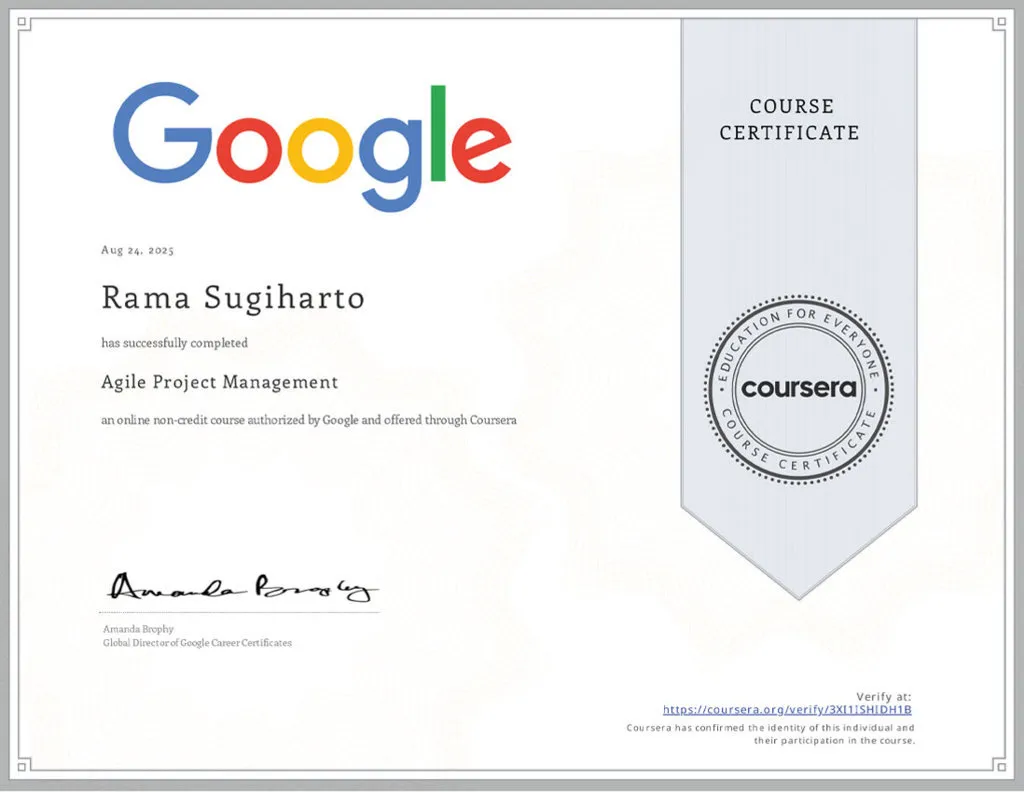Click the date Aug 24, 2025
This screenshot has height=792, width=1024.
(138, 251)
